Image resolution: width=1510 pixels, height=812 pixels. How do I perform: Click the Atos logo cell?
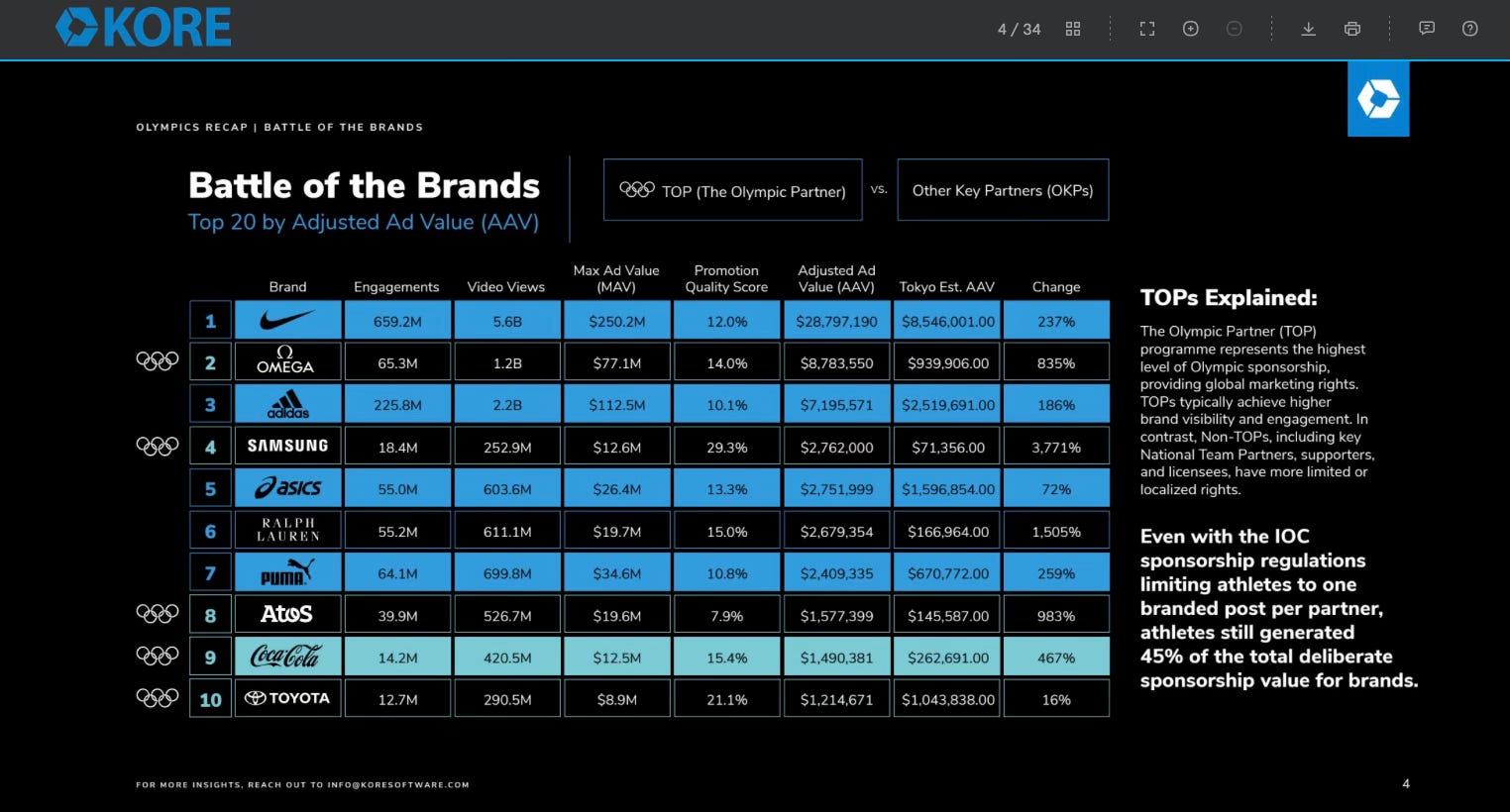tap(288, 615)
